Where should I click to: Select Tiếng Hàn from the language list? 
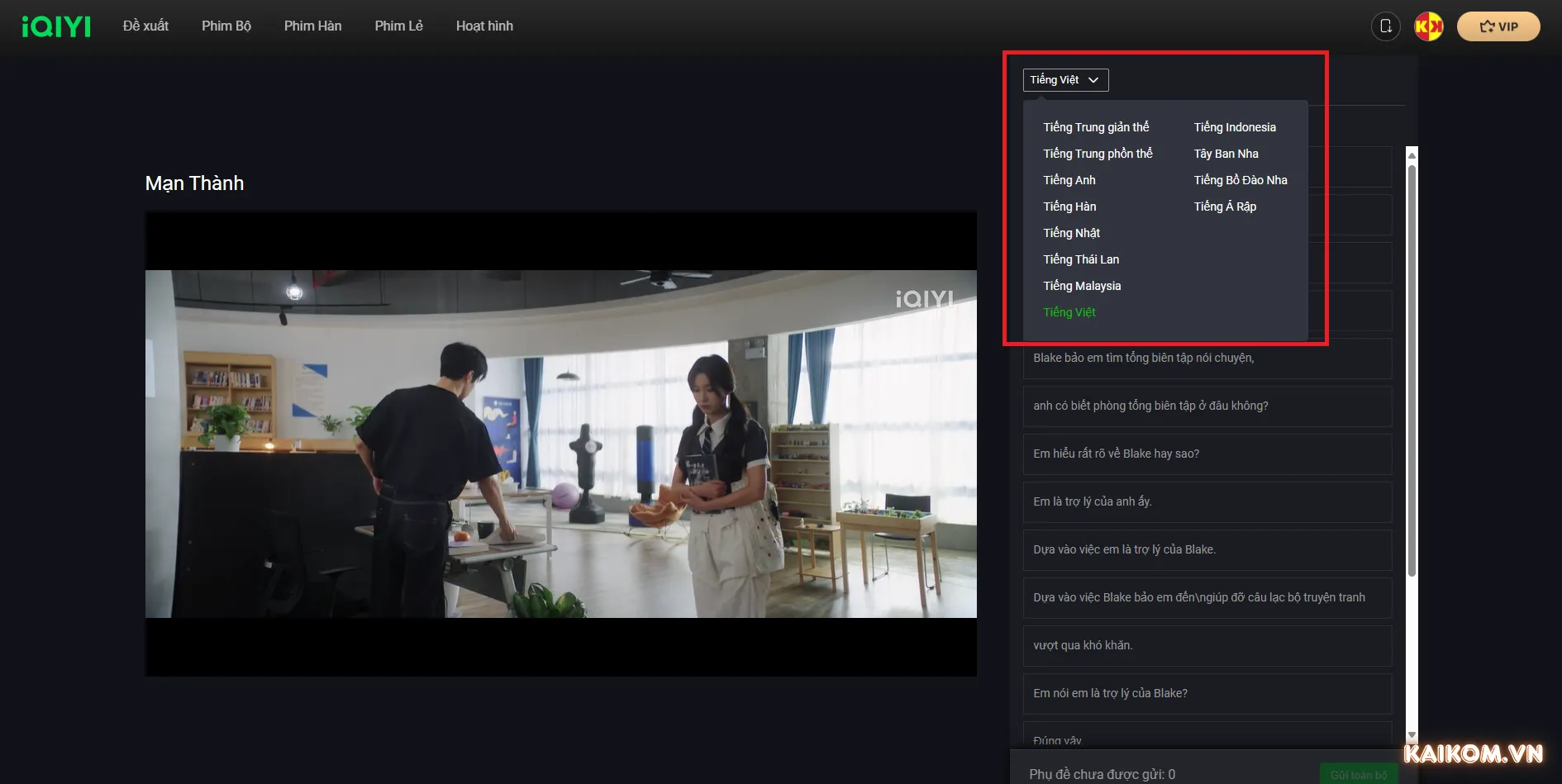pyautogui.click(x=1069, y=206)
